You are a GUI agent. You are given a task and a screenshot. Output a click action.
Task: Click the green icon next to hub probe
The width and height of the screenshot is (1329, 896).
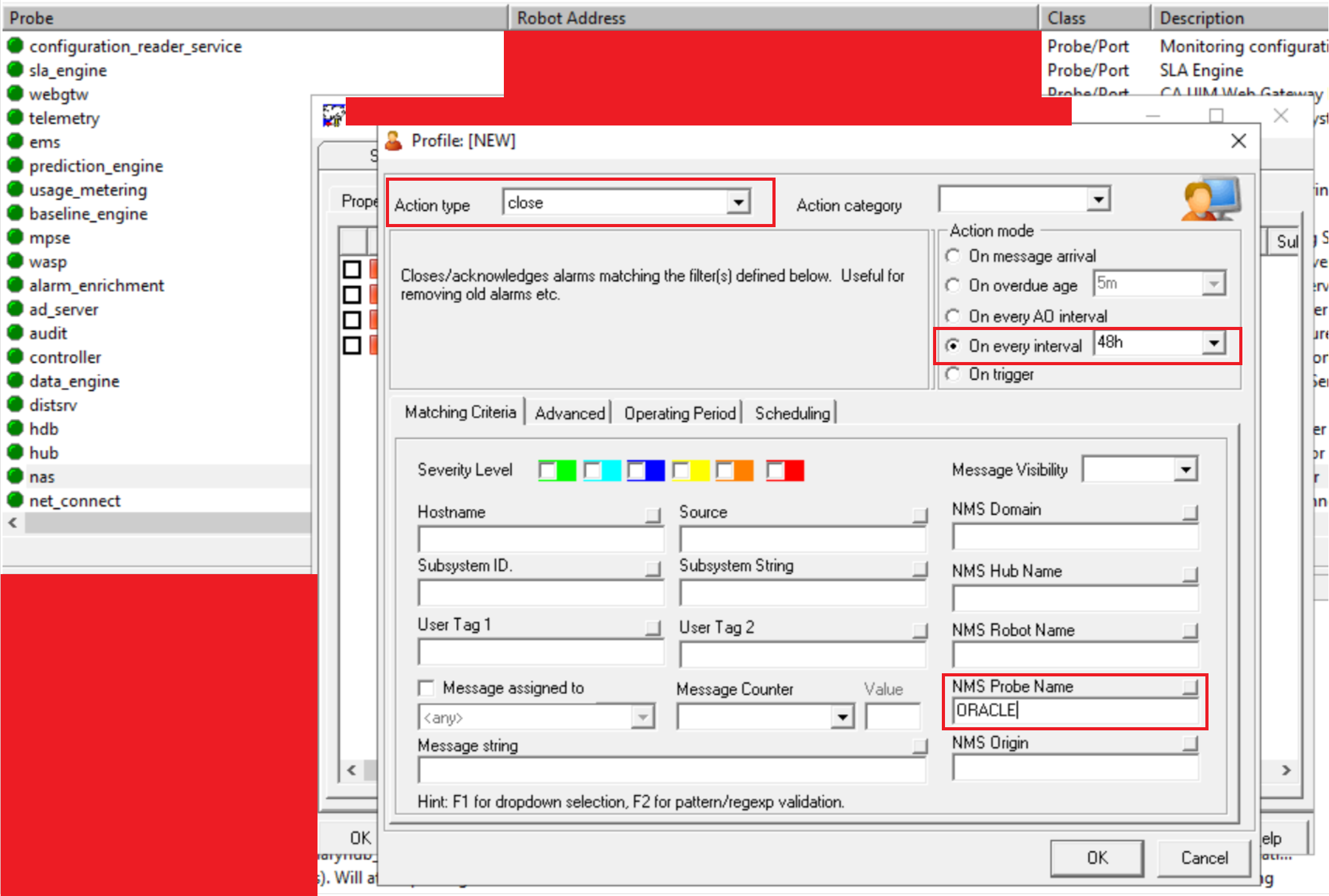[15, 452]
